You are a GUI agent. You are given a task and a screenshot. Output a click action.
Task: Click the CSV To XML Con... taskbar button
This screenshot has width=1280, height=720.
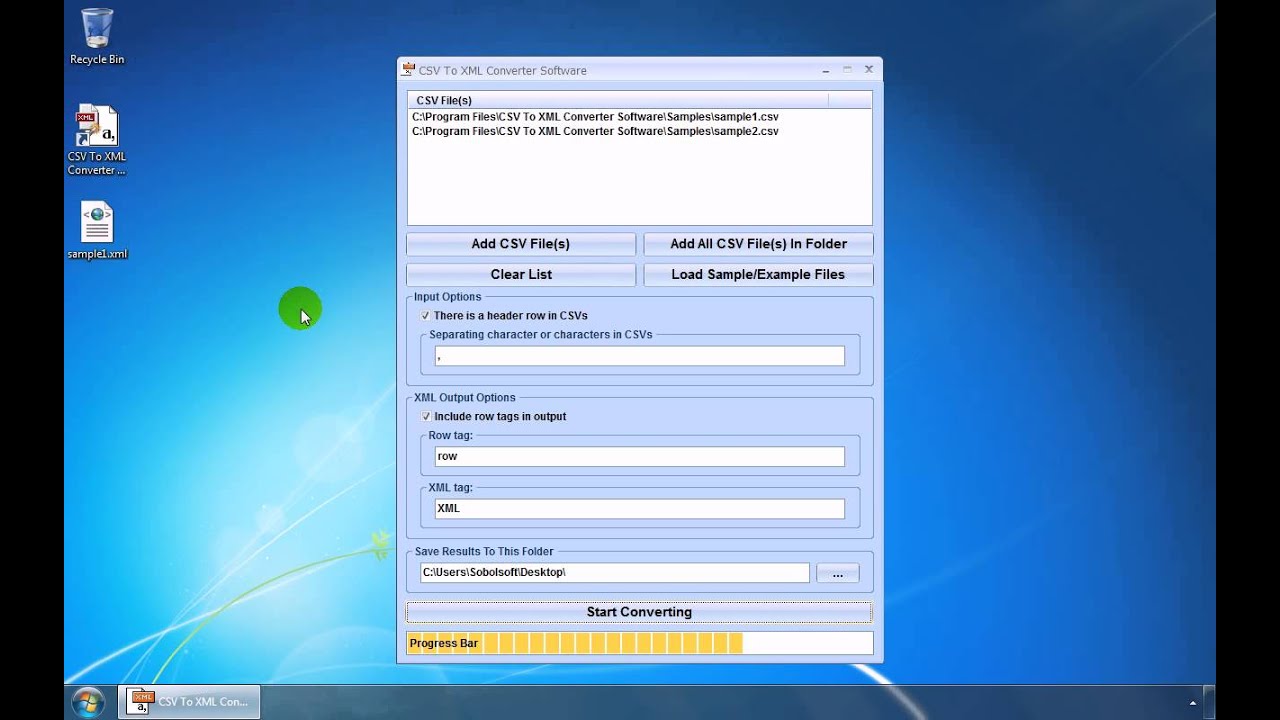click(x=190, y=702)
